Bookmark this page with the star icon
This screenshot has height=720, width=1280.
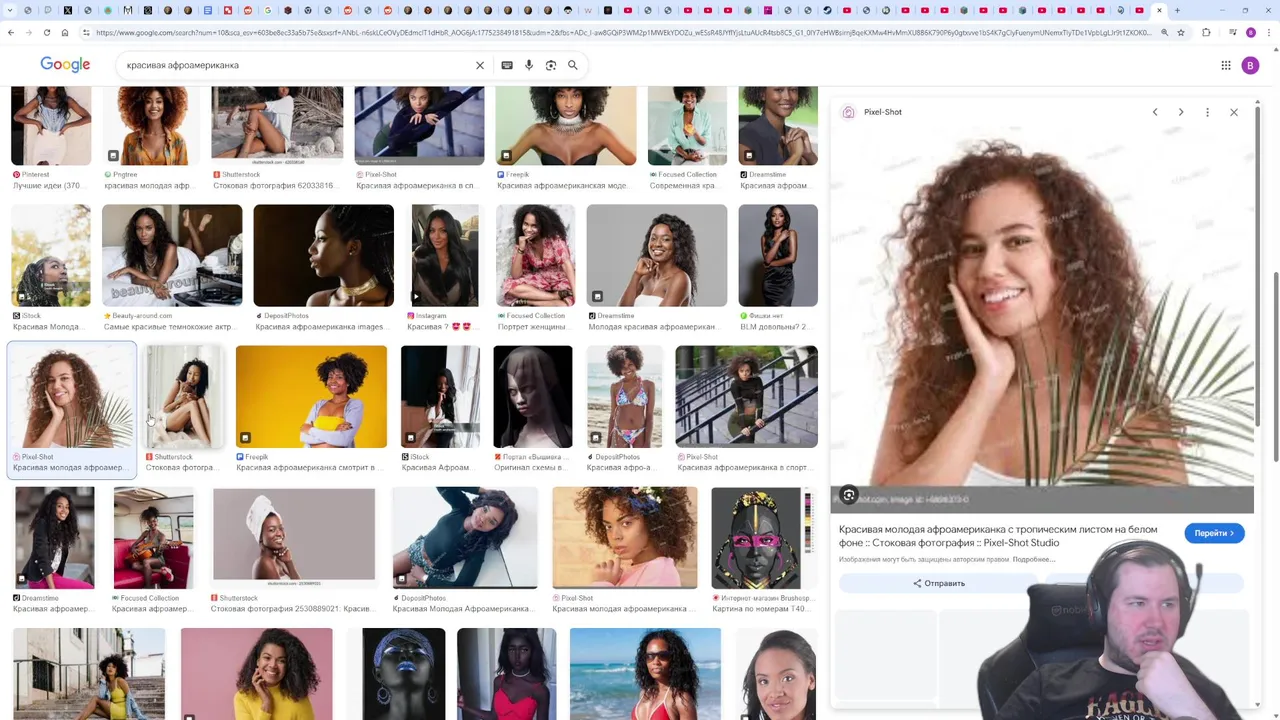coord(1181,32)
